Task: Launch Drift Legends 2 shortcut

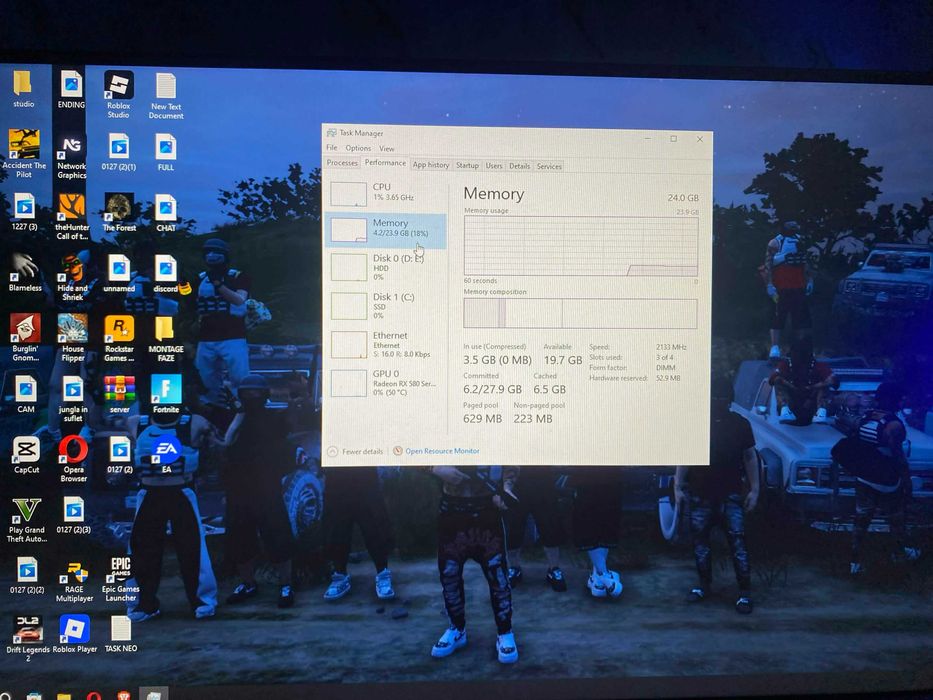Action: click(28, 638)
